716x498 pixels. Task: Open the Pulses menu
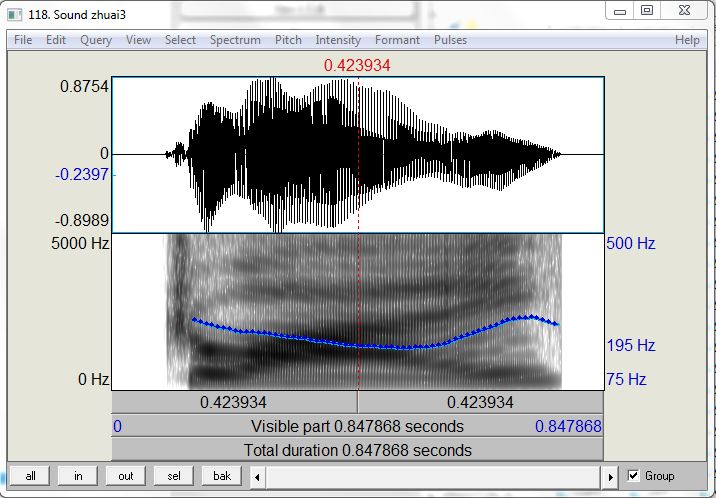click(450, 40)
